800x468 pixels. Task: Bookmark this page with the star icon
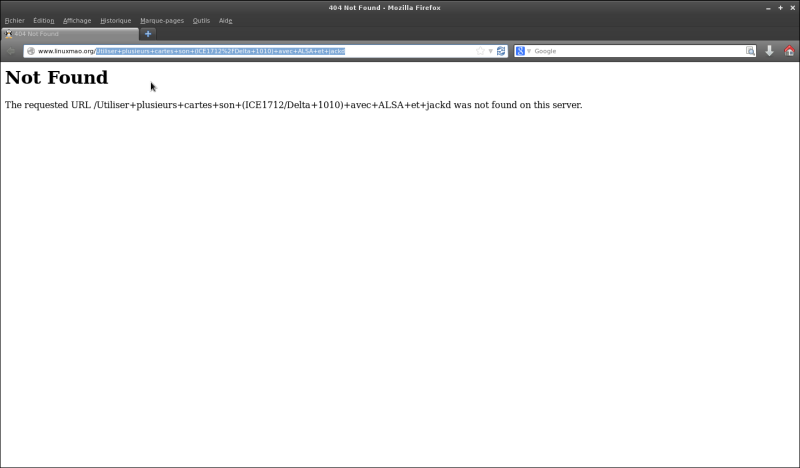click(480, 51)
